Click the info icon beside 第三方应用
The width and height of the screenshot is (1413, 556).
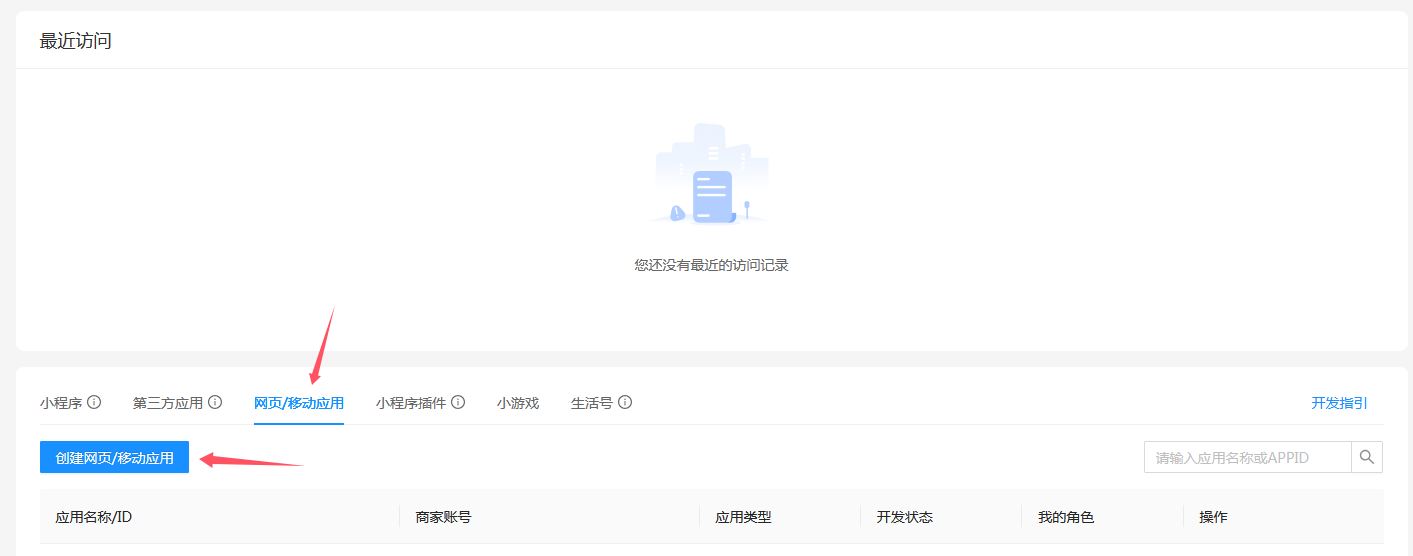point(215,403)
